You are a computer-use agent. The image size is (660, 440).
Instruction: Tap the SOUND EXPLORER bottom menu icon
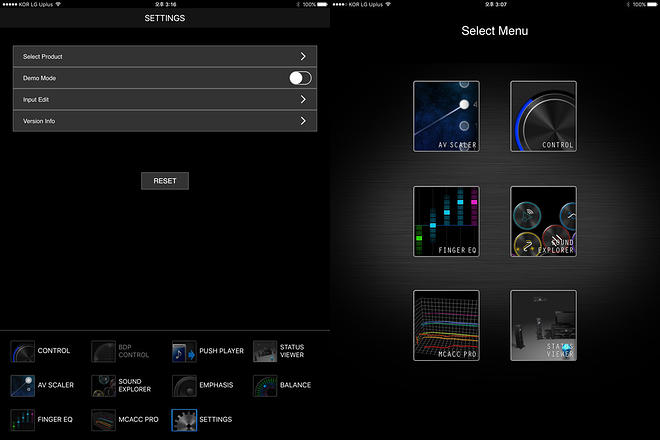104,385
